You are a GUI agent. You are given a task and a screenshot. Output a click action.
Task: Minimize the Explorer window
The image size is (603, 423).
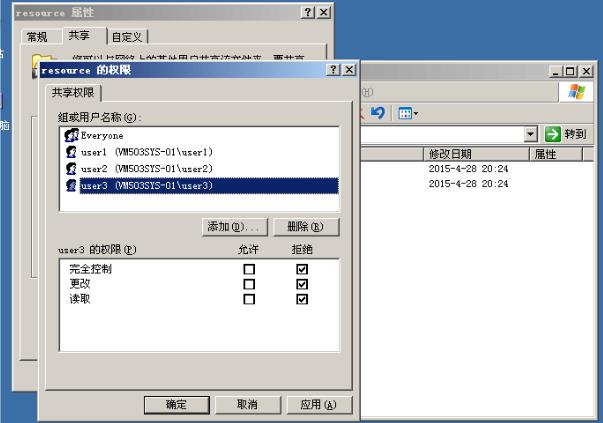(555, 71)
